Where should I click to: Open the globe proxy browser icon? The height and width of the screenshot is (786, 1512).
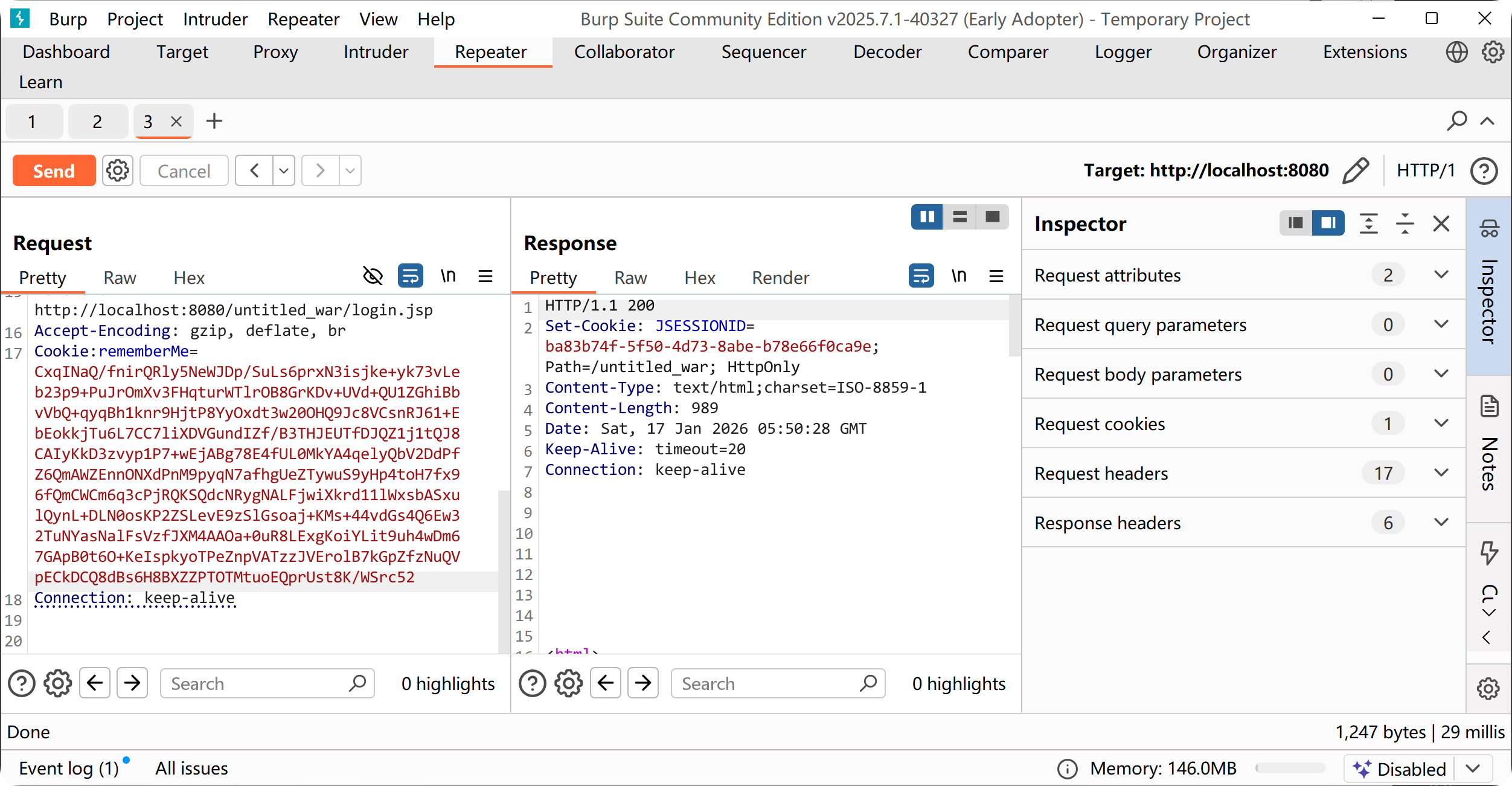[1456, 53]
